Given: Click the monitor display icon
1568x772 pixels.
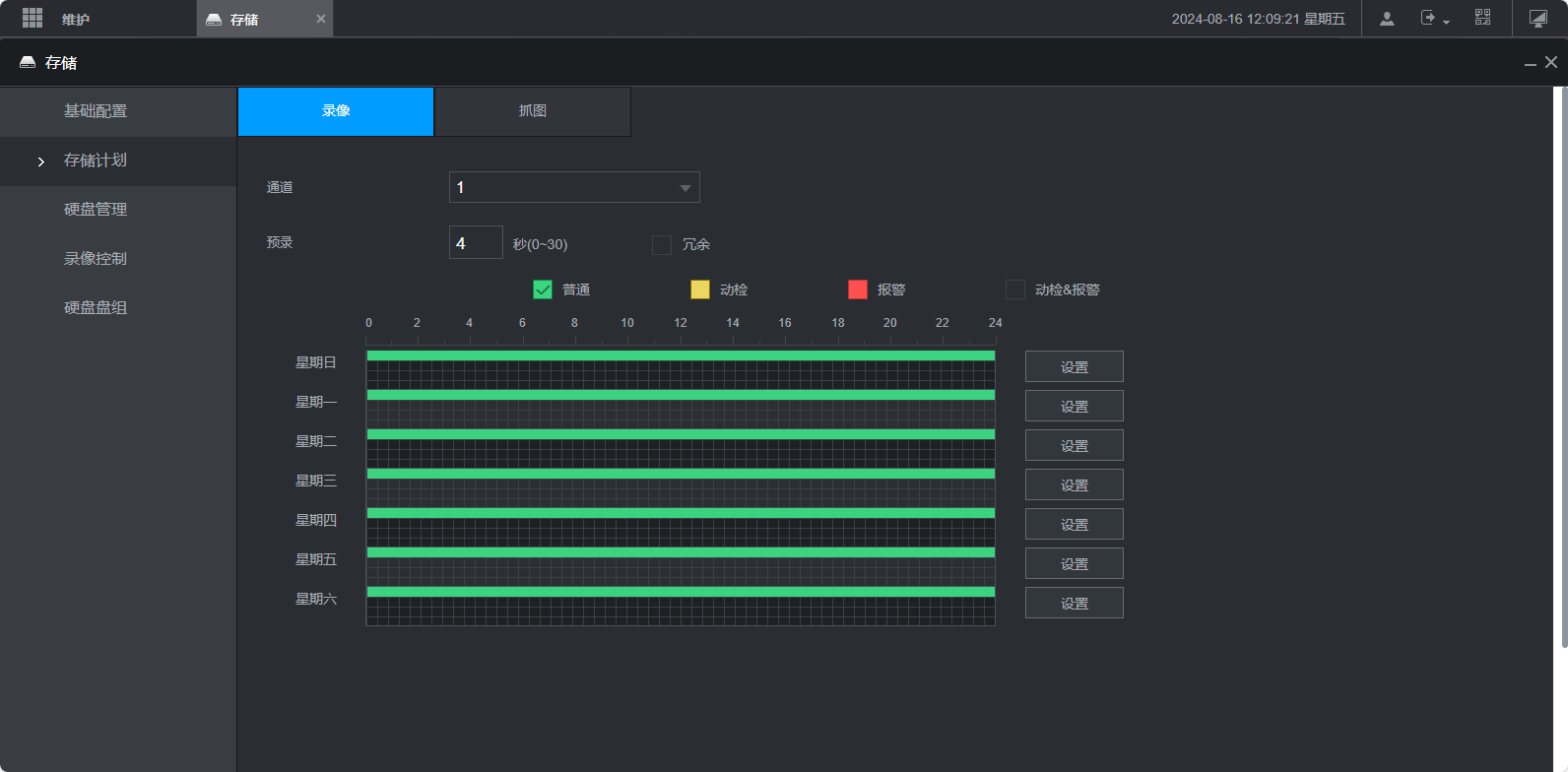Looking at the screenshot, I should click(1538, 19).
